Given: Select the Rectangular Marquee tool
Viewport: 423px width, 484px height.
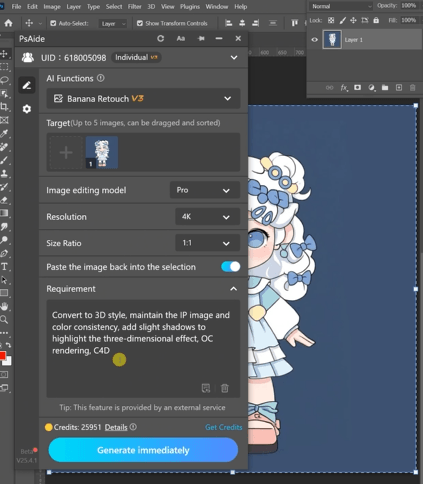Looking at the screenshot, I should (x=4, y=67).
